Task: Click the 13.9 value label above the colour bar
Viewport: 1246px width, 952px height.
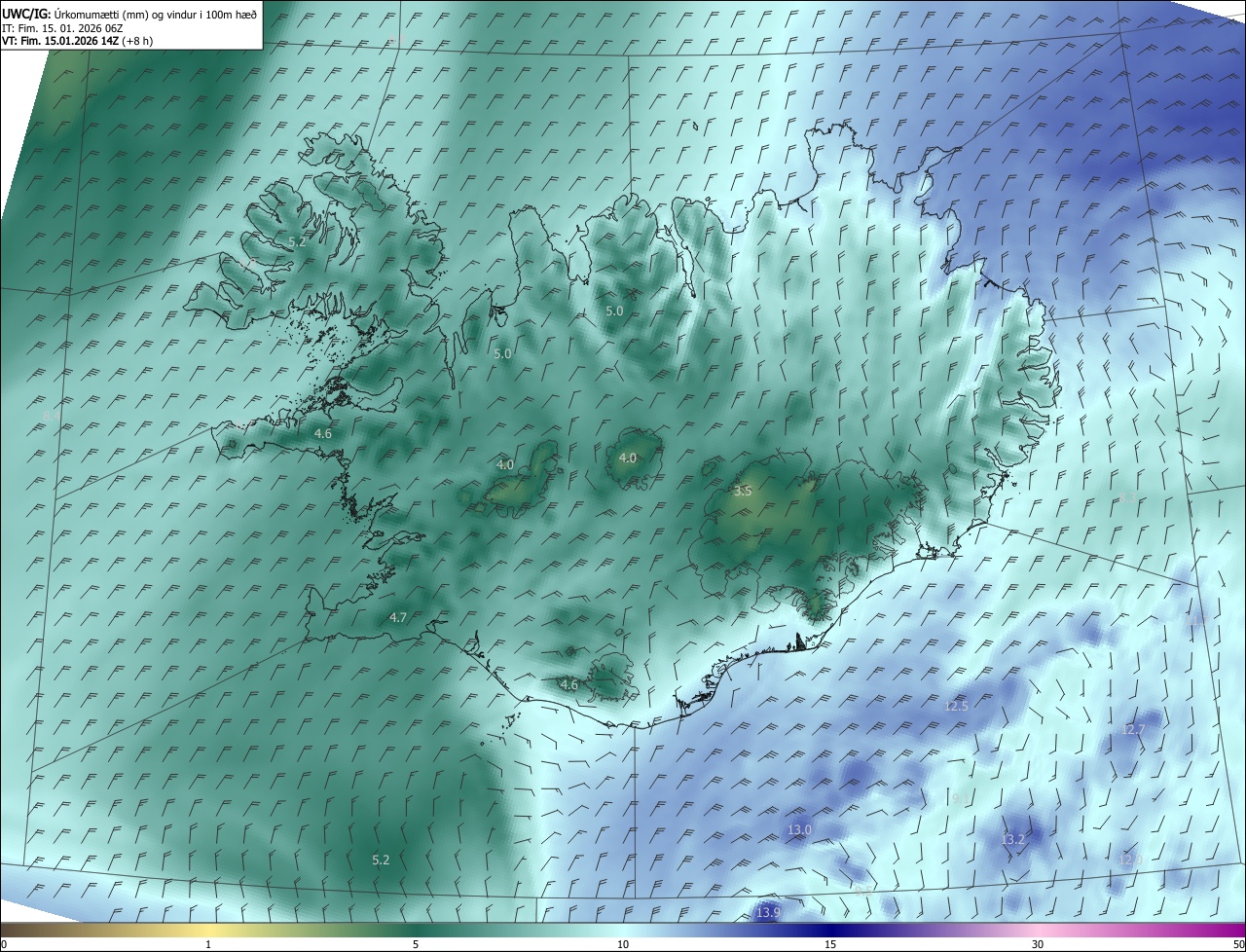Action: [769, 912]
